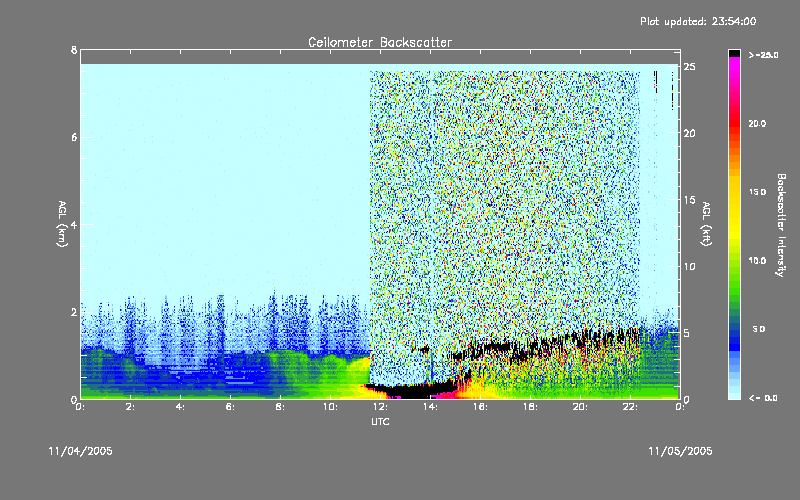The width and height of the screenshot is (800, 500).
Task: Click the "16:" hour label on the UTC axis
Action: (x=481, y=407)
